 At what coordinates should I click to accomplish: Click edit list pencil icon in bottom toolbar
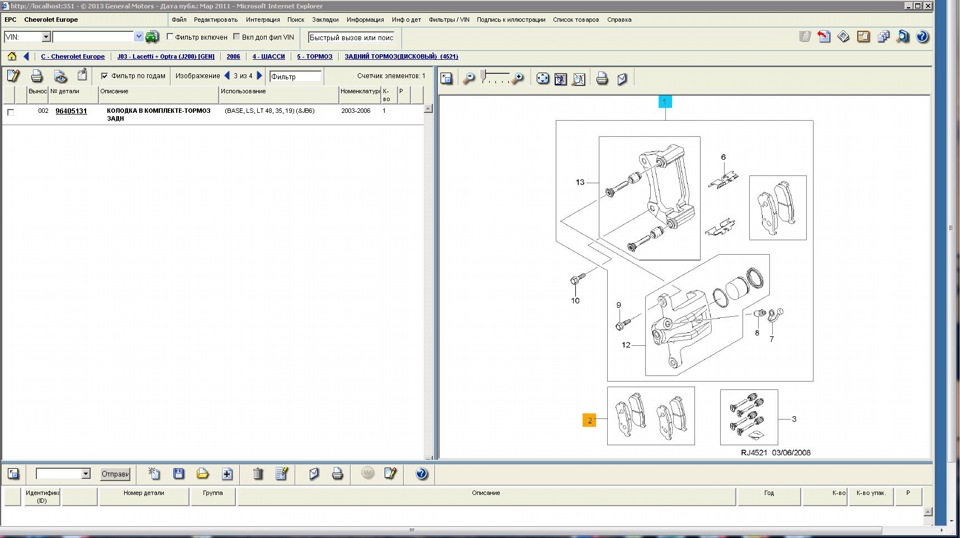click(x=282, y=474)
